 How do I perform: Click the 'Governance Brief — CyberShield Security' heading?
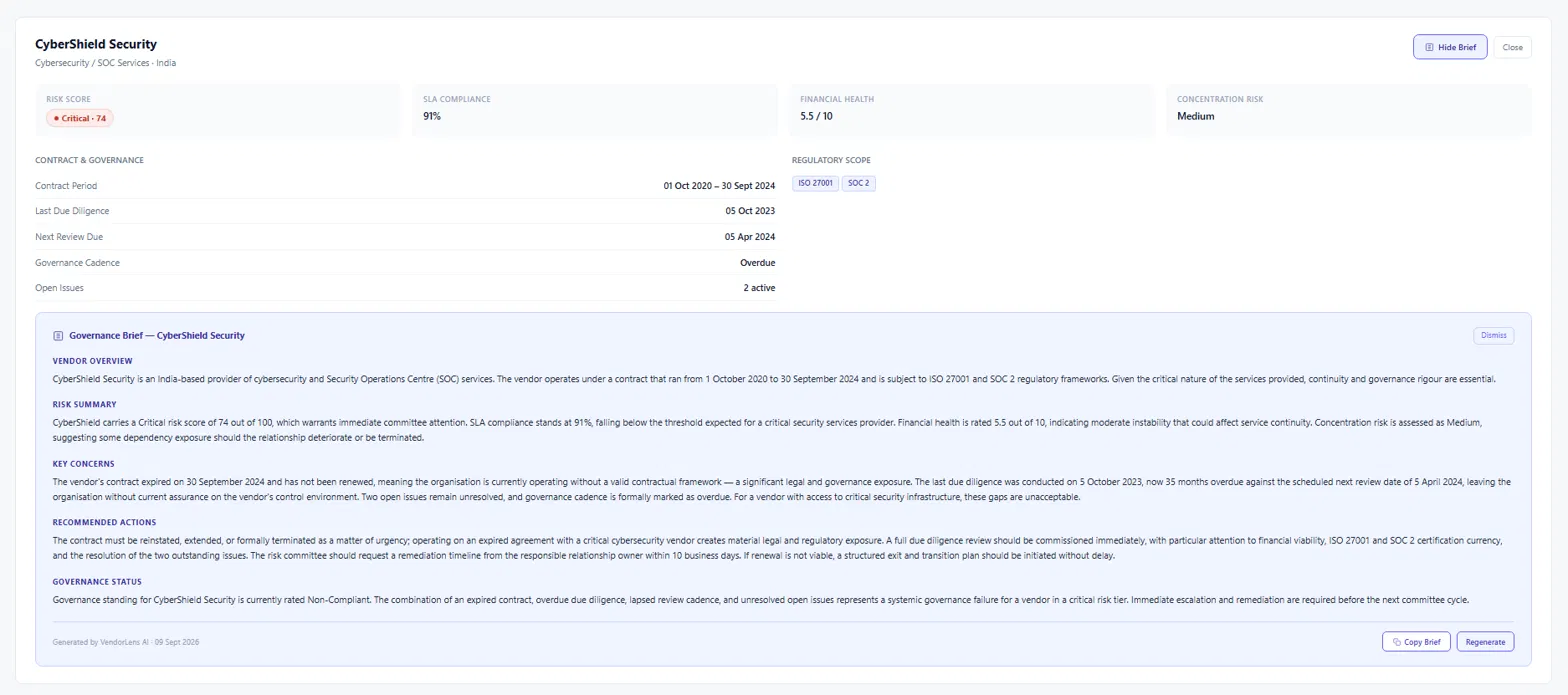(x=157, y=336)
